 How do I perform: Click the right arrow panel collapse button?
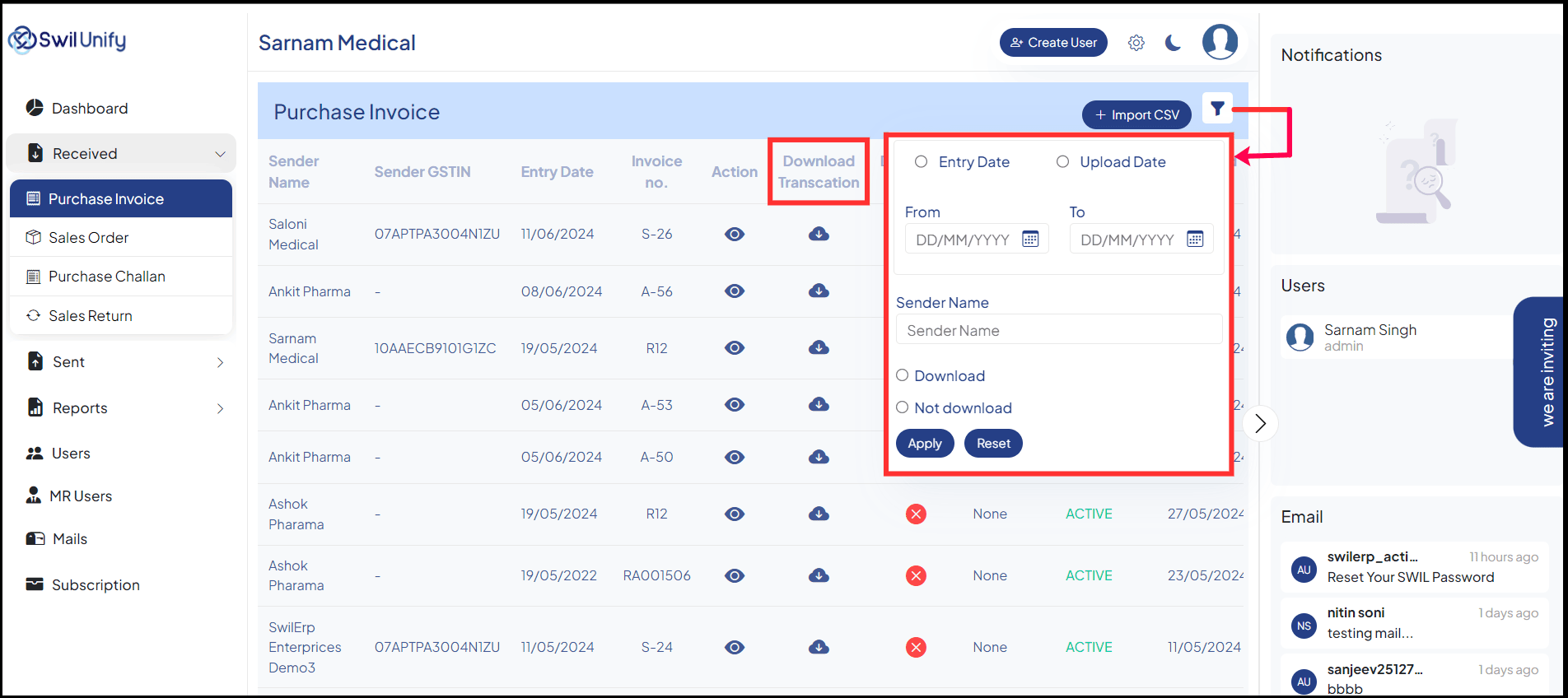(x=1260, y=423)
